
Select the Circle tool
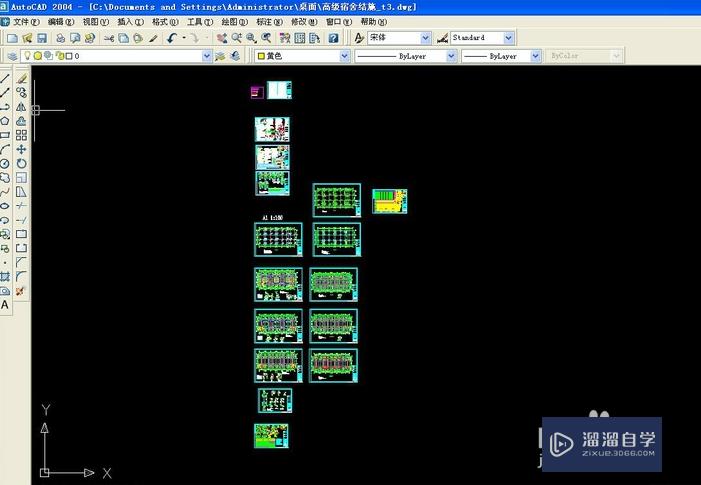(5, 164)
